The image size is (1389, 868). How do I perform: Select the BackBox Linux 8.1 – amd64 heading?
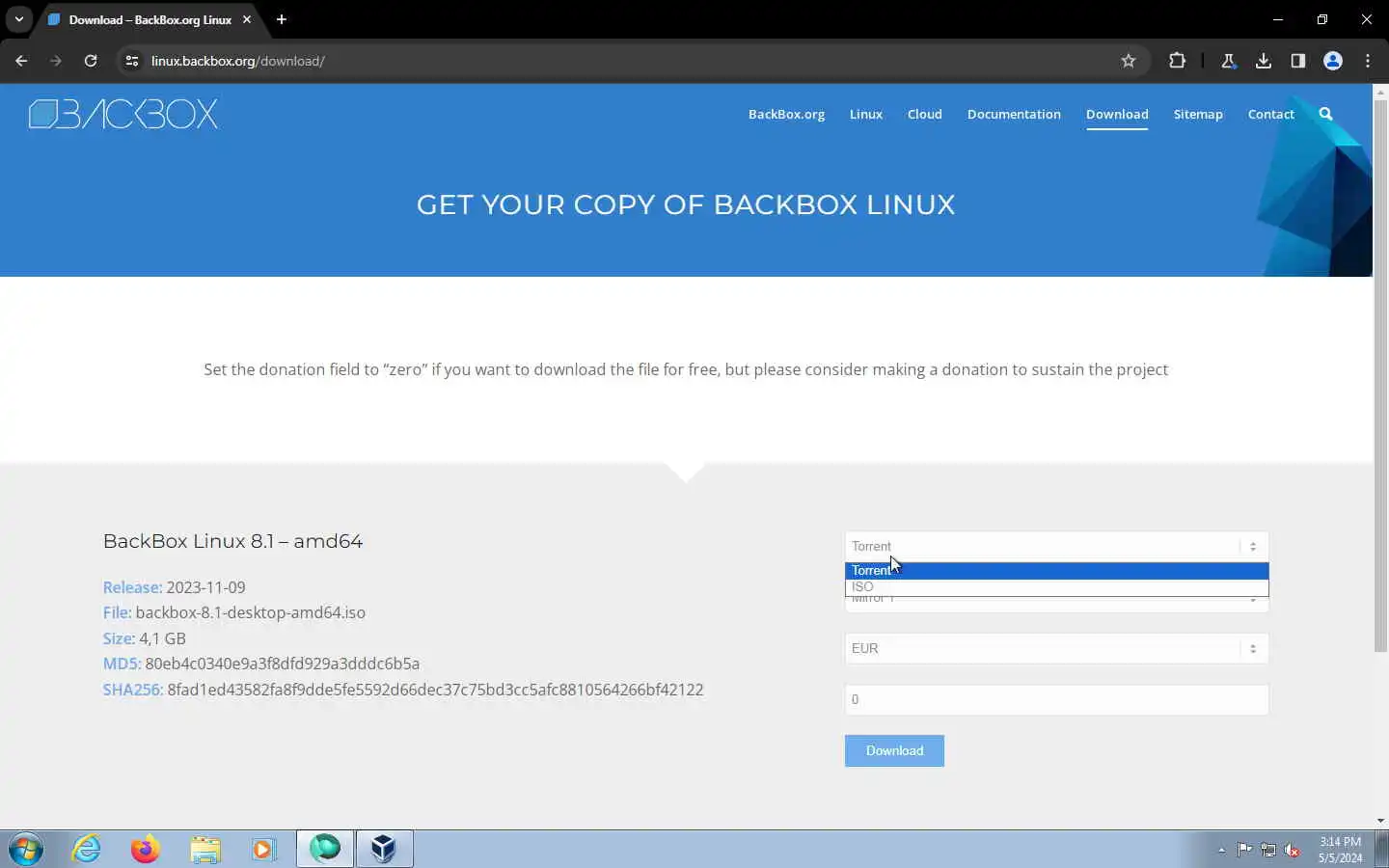click(232, 541)
